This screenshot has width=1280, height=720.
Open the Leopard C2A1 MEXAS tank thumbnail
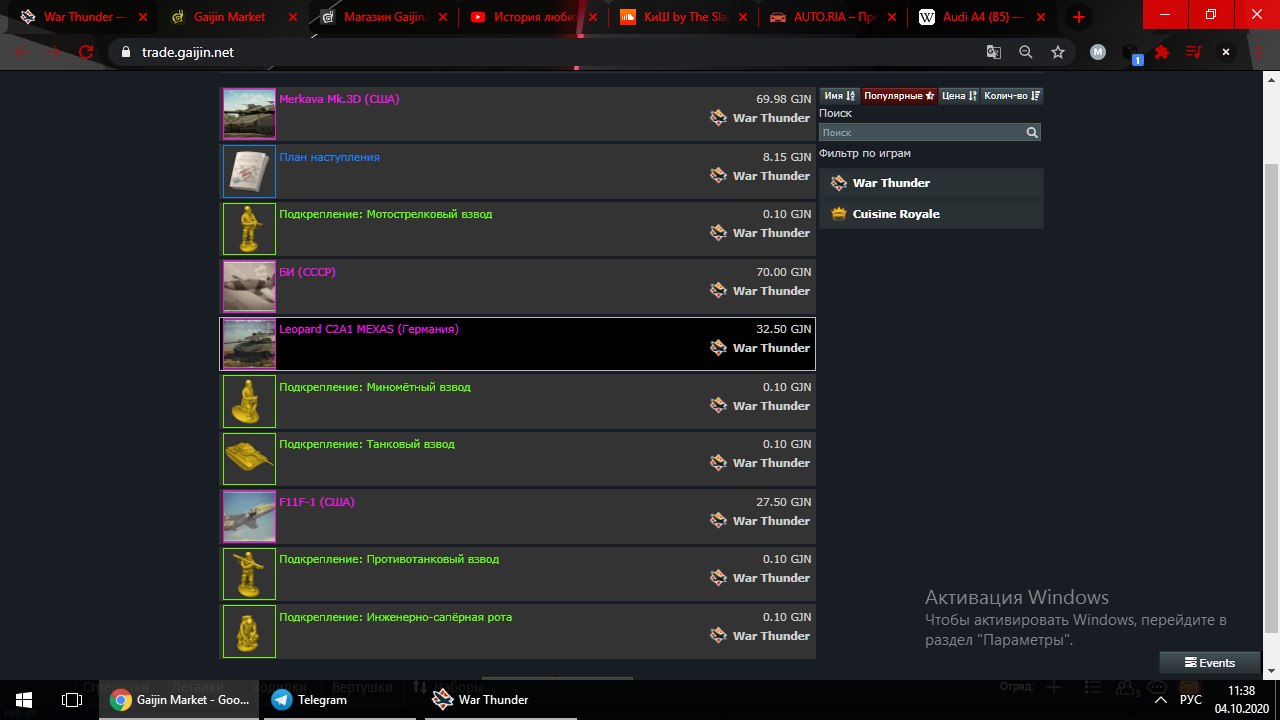(249, 344)
